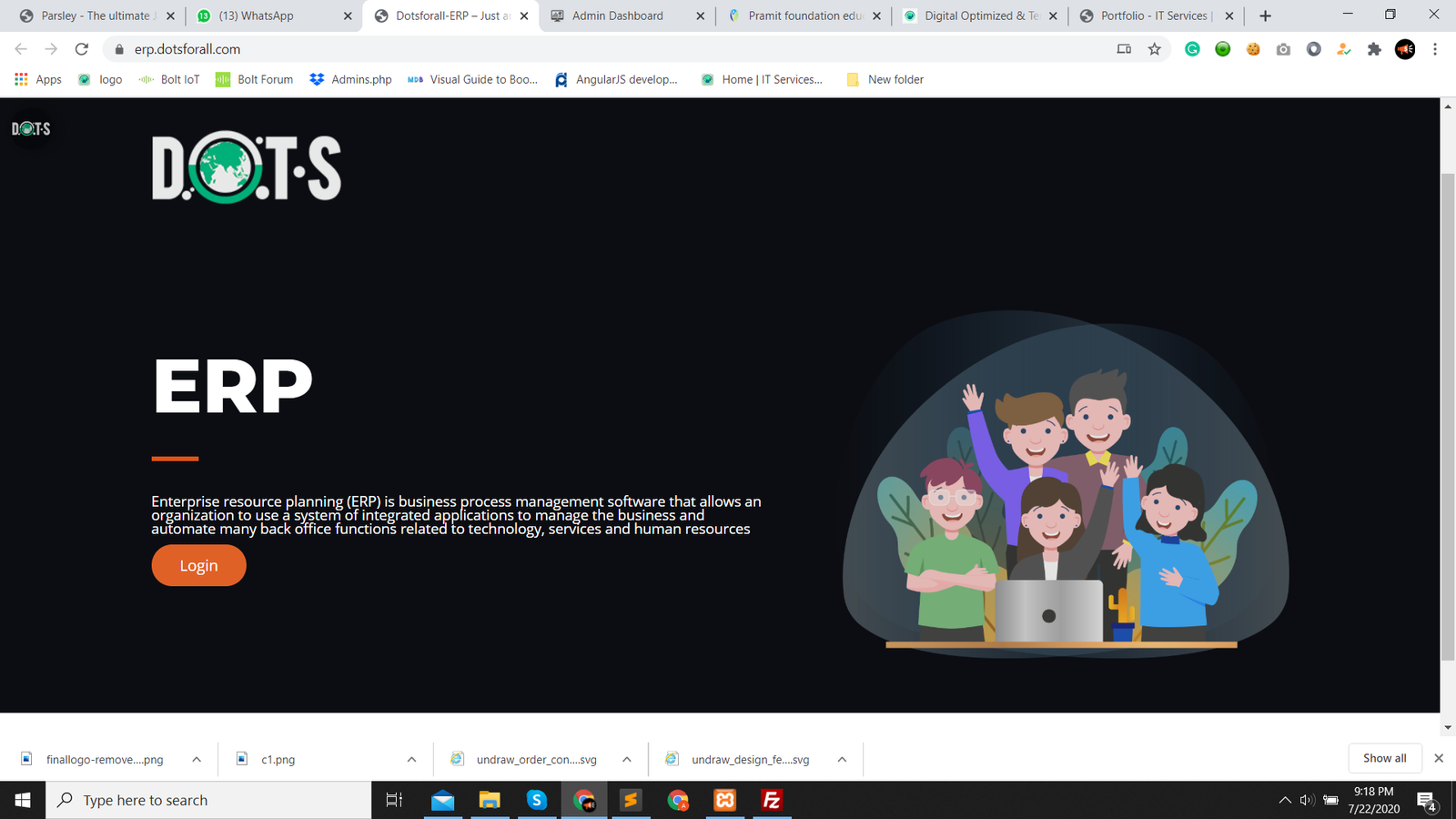Open Chrome's three-dot menu
The height and width of the screenshot is (819, 1456).
1435,49
